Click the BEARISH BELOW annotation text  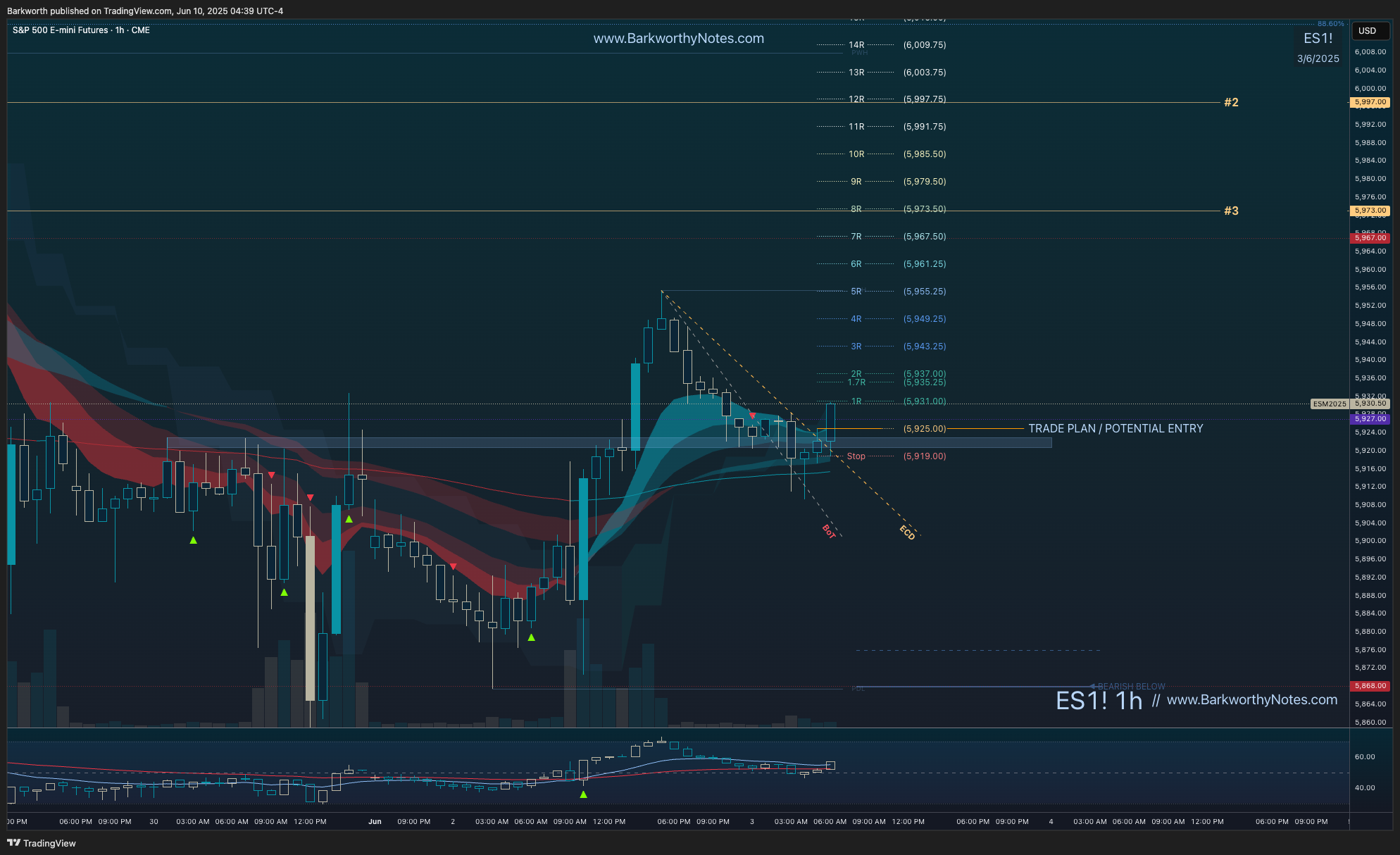click(1131, 686)
